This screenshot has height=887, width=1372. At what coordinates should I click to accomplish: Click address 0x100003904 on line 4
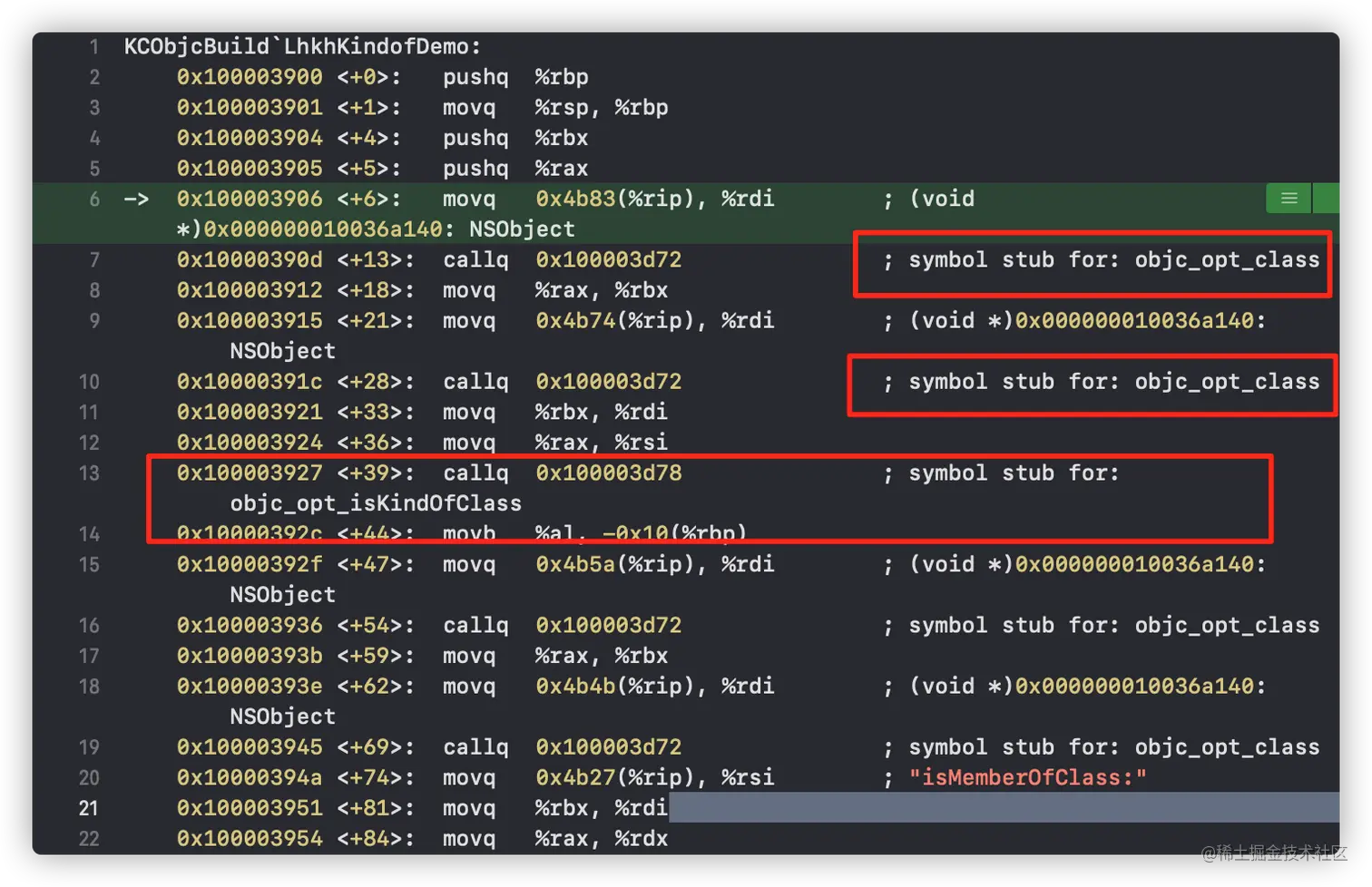250,138
